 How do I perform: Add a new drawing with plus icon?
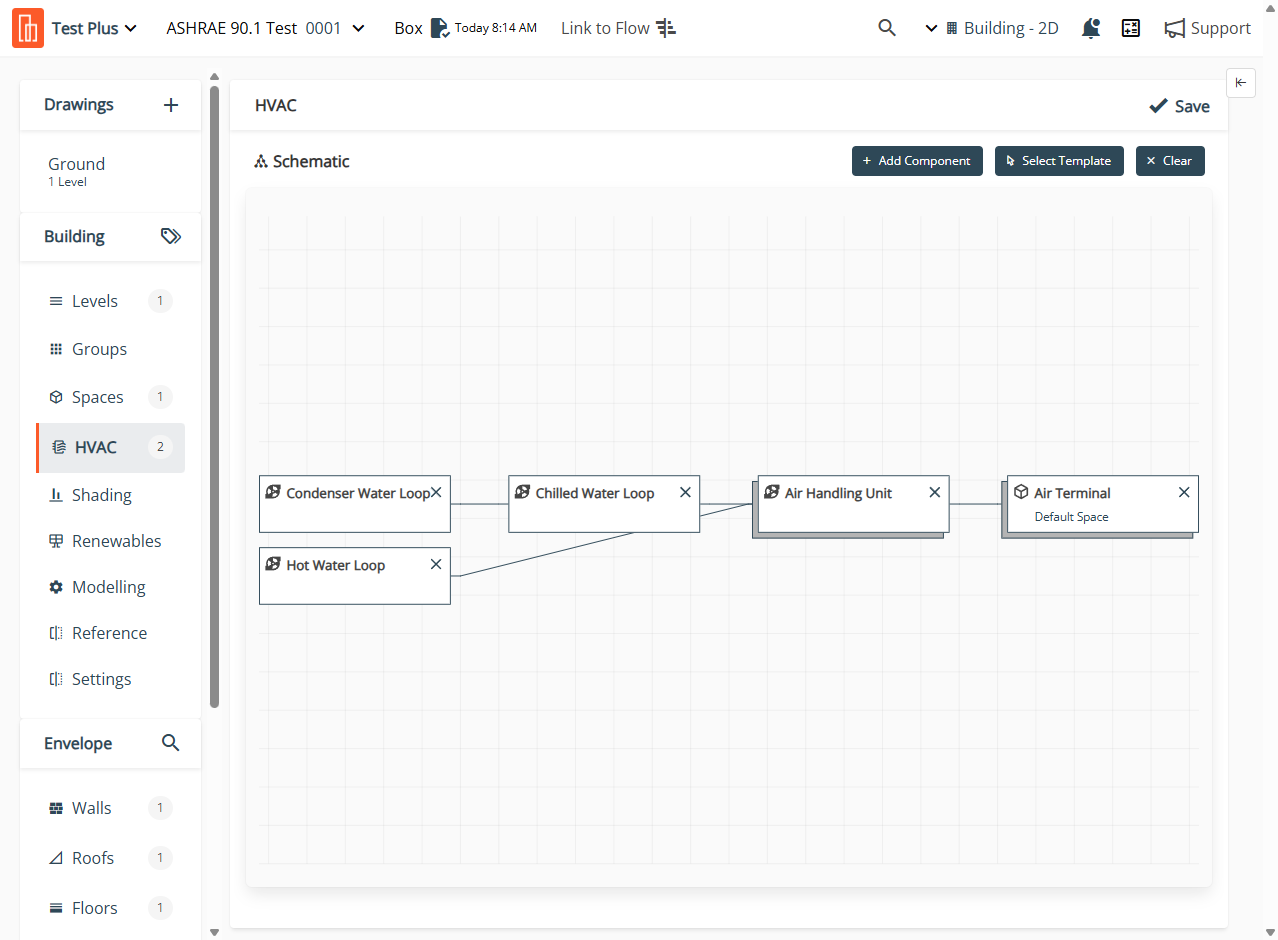tap(171, 105)
